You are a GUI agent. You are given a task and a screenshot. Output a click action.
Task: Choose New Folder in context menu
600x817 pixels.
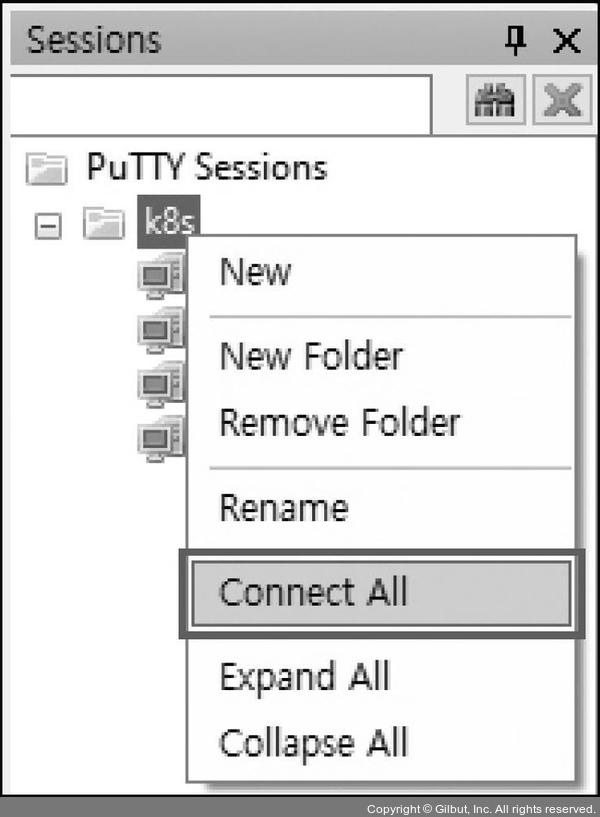click(x=311, y=356)
